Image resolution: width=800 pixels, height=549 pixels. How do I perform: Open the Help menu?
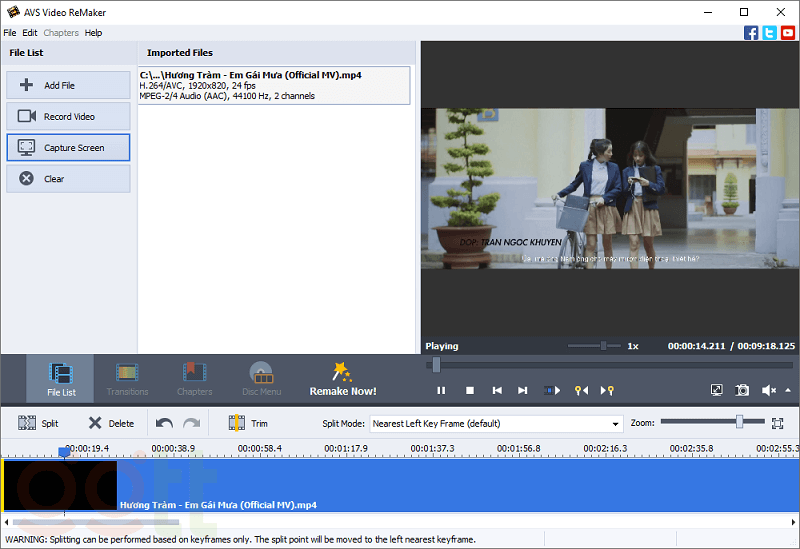(93, 33)
